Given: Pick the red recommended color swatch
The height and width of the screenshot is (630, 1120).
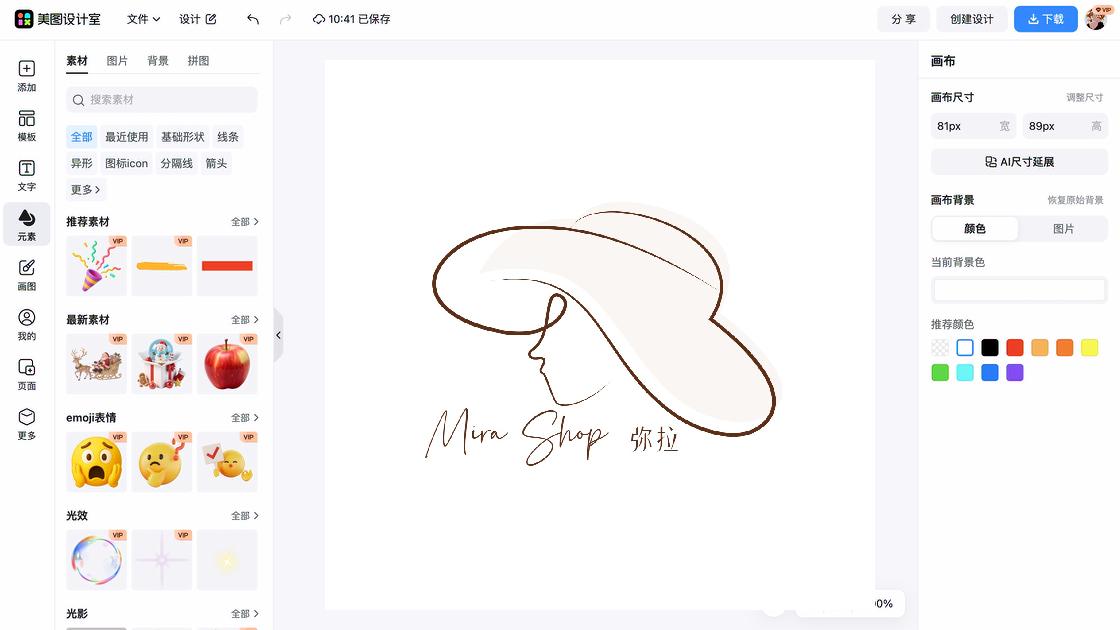Looking at the screenshot, I should (x=1015, y=348).
